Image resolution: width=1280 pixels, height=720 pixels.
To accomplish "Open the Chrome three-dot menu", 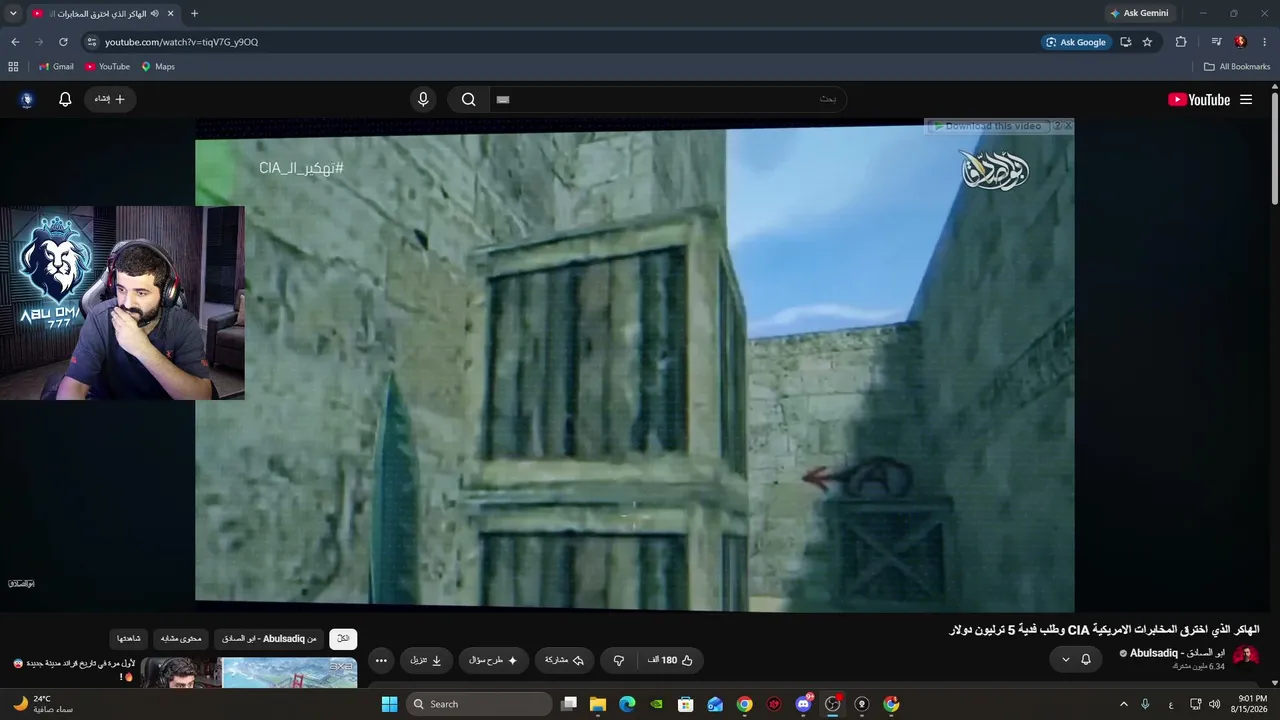I will (1265, 42).
